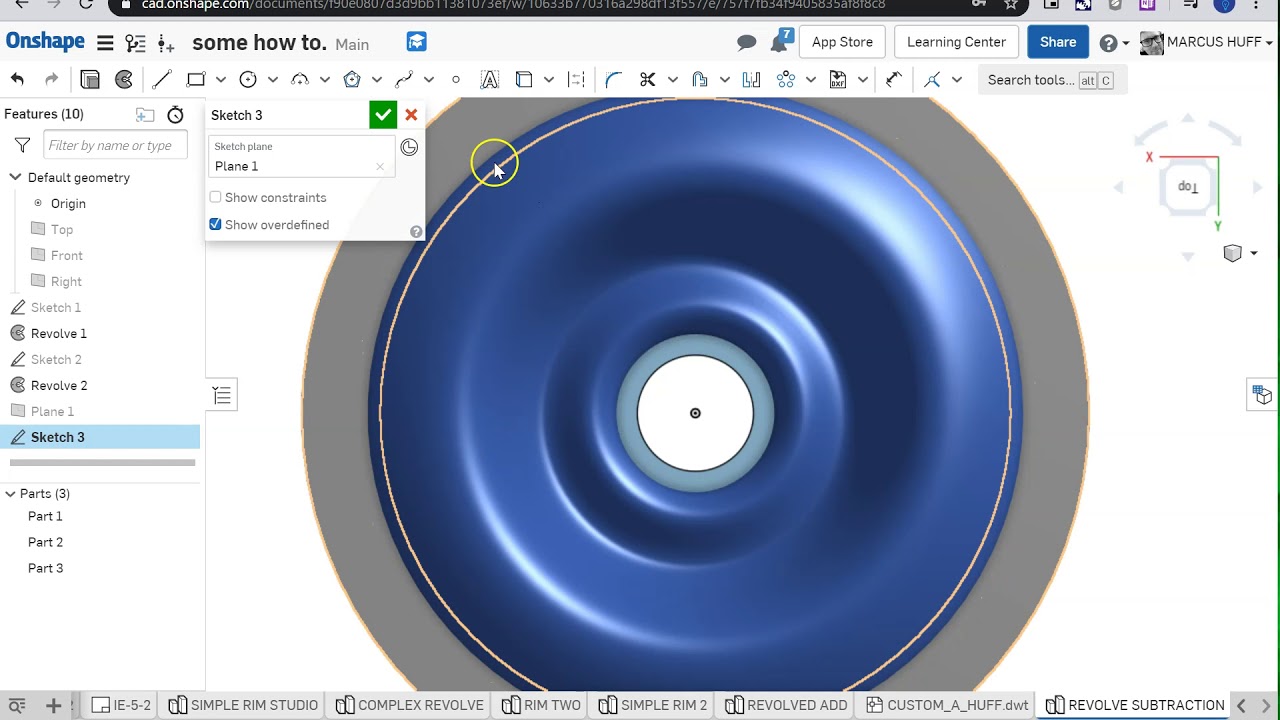Image resolution: width=1280 pixels, height=720 pixels.
Task: Select the Inscribed polygon tool
Action: coord(352,80)
